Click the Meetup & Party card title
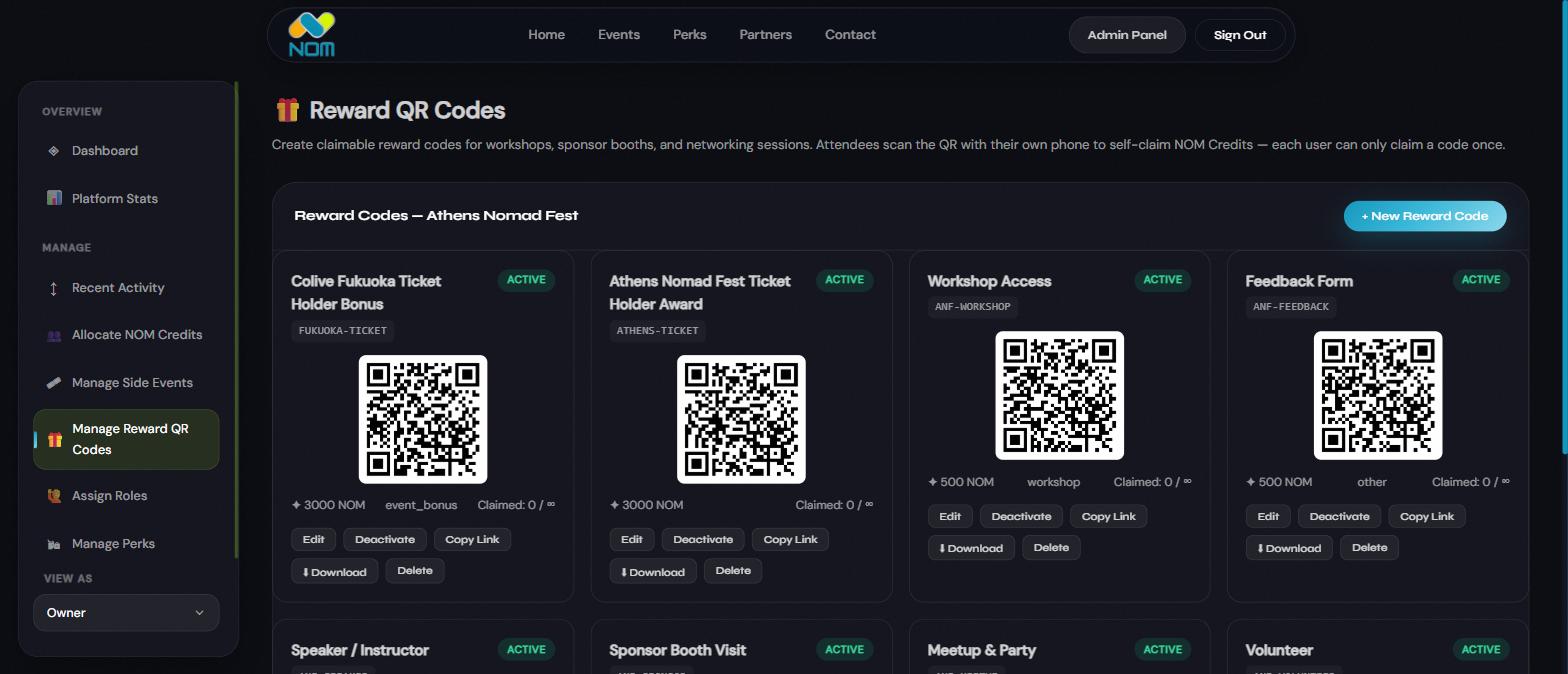 click(982, 650)
